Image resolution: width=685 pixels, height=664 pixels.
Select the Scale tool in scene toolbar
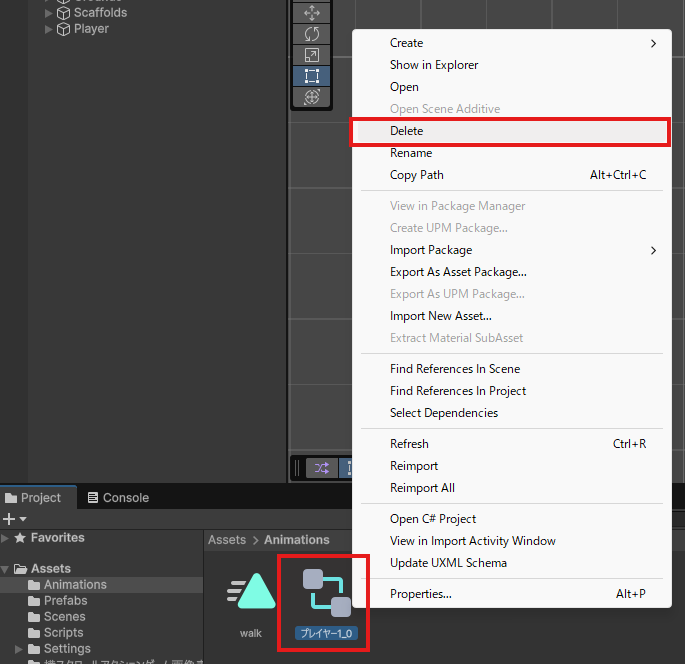click(311, 55)
